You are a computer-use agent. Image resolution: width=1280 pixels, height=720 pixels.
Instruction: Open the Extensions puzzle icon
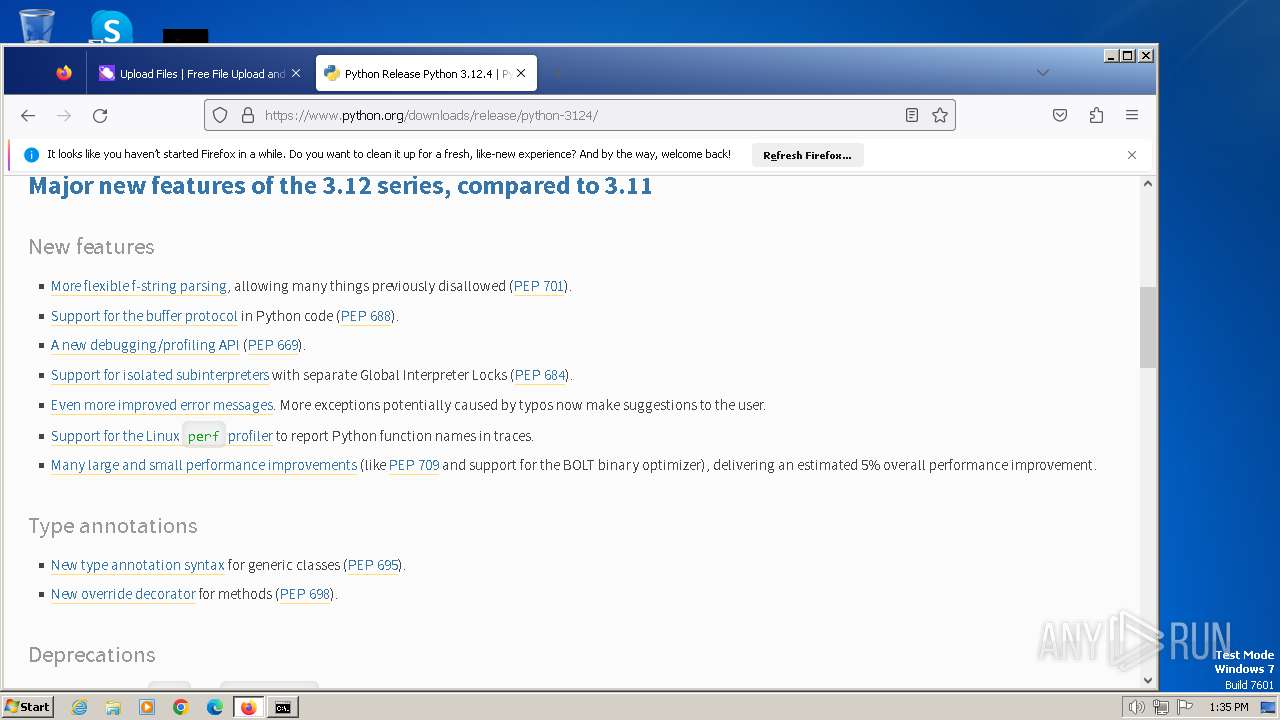(x=1096, y=115)
